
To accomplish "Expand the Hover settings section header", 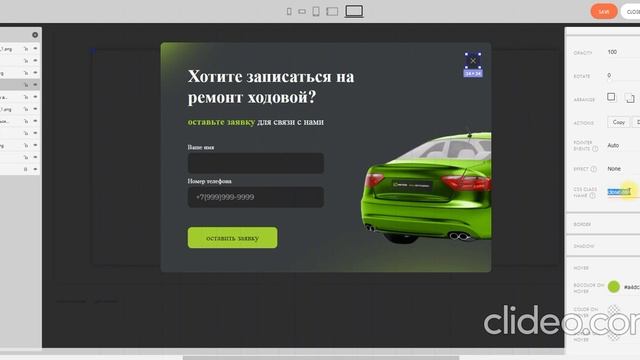I will click(602, 268).
